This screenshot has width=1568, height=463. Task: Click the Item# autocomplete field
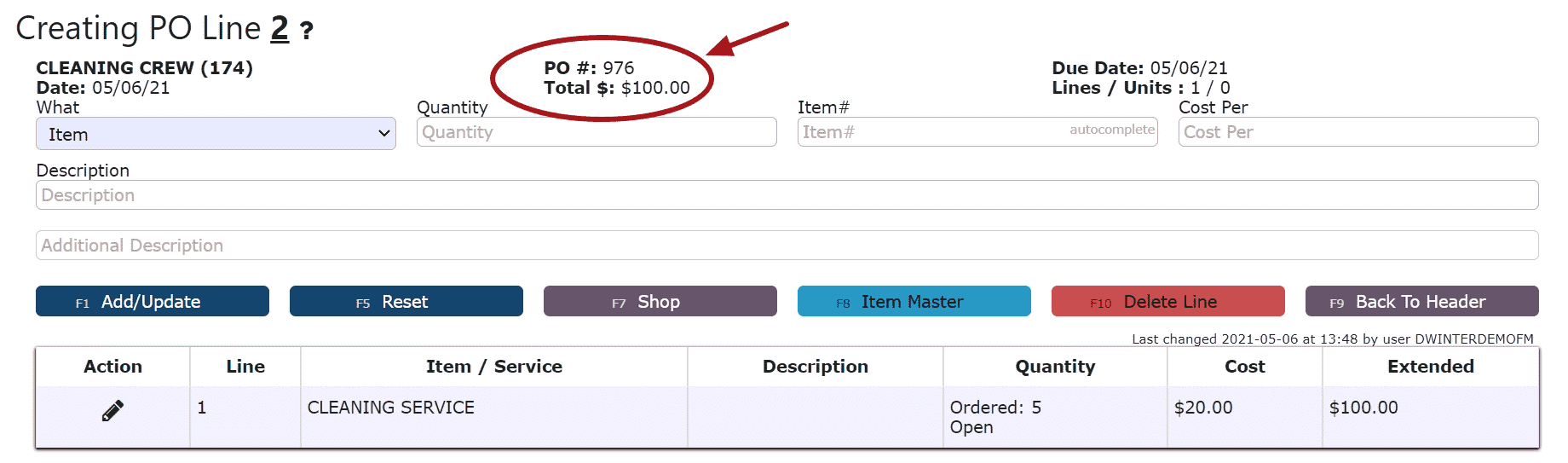tap(977, 132)
